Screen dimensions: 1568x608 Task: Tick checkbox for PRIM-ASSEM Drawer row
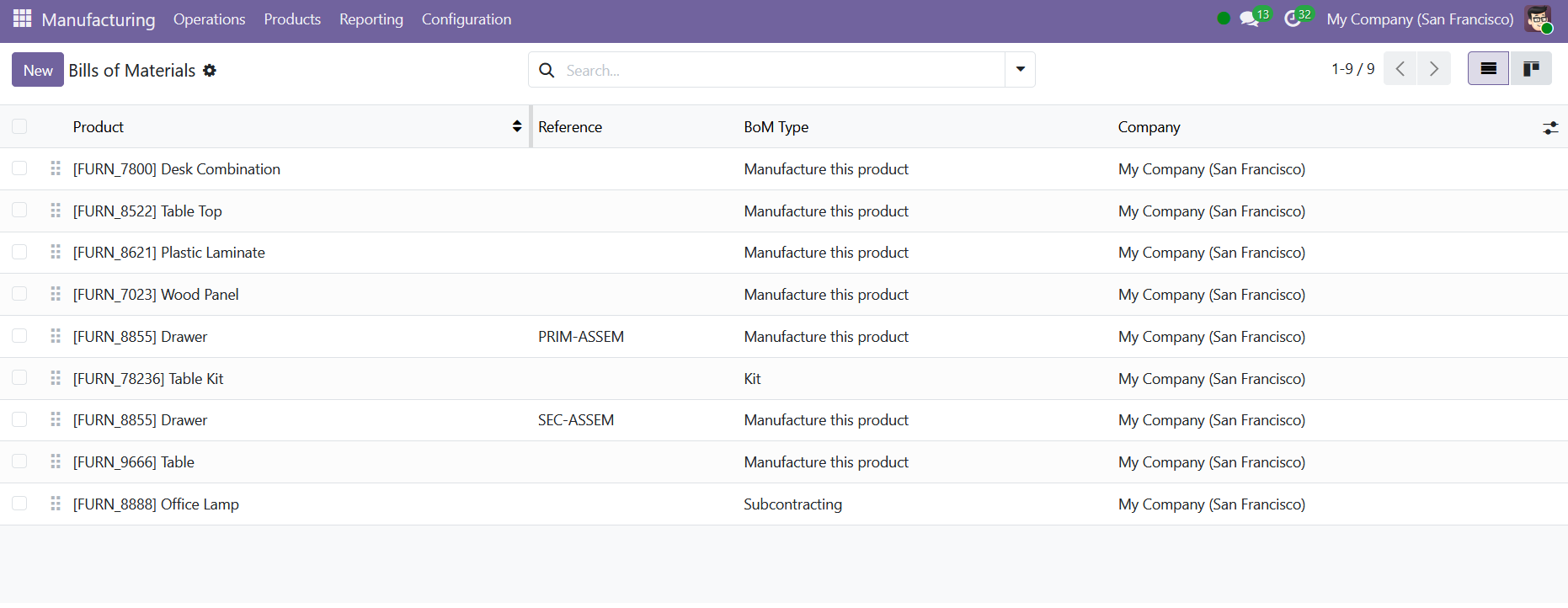pyautogui.click(x=19, y=336)
